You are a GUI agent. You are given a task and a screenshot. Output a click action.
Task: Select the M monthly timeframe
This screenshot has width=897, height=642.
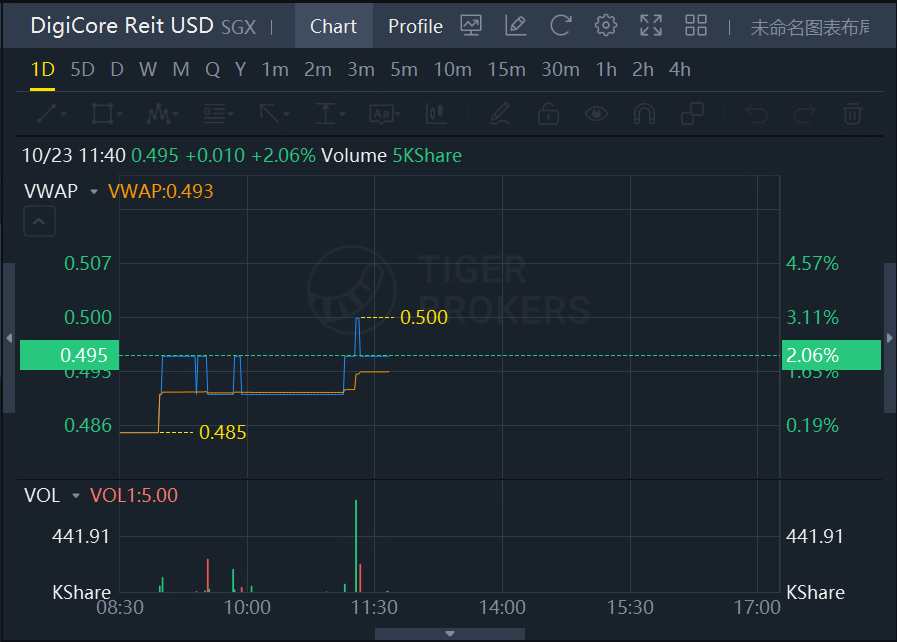point(181,70)
